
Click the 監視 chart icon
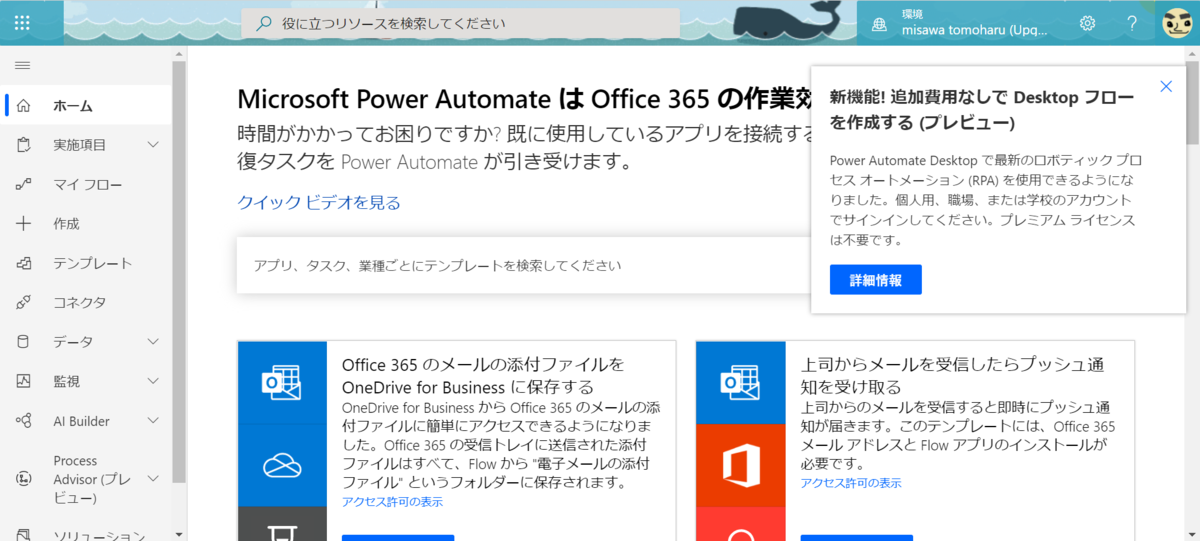[24, 381]
